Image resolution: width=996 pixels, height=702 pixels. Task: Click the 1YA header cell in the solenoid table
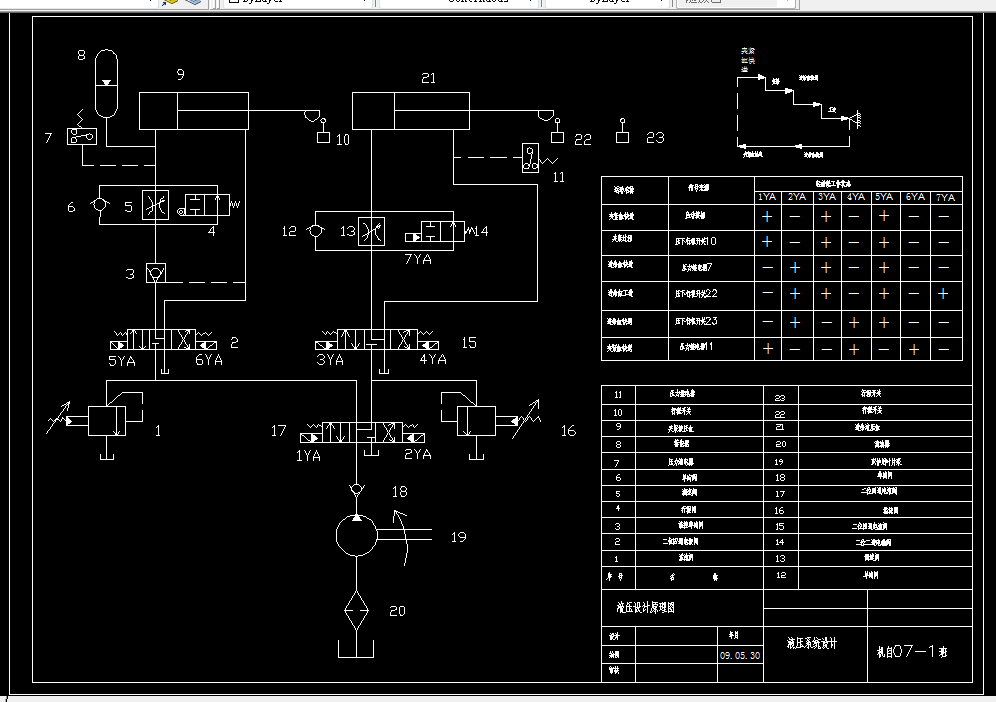(x=767, y=197)
